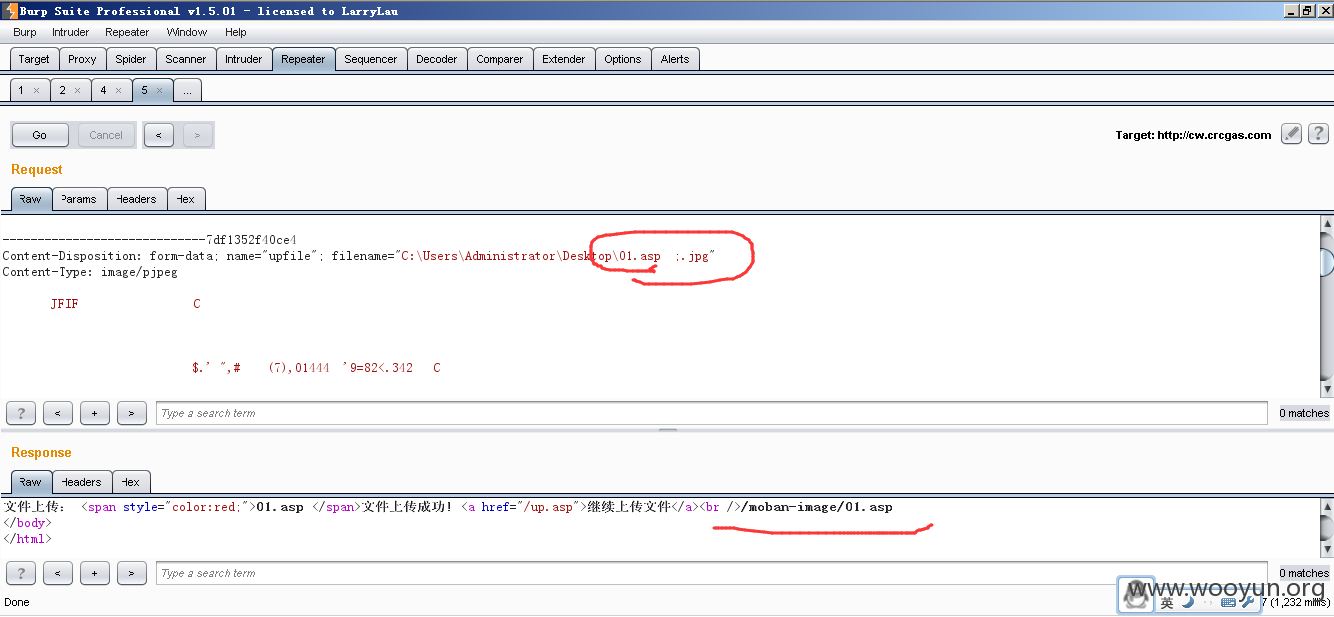Toggle IME moon half-width icon
The height and width of the screenshot is (617, 1334).
(1187, 602)
